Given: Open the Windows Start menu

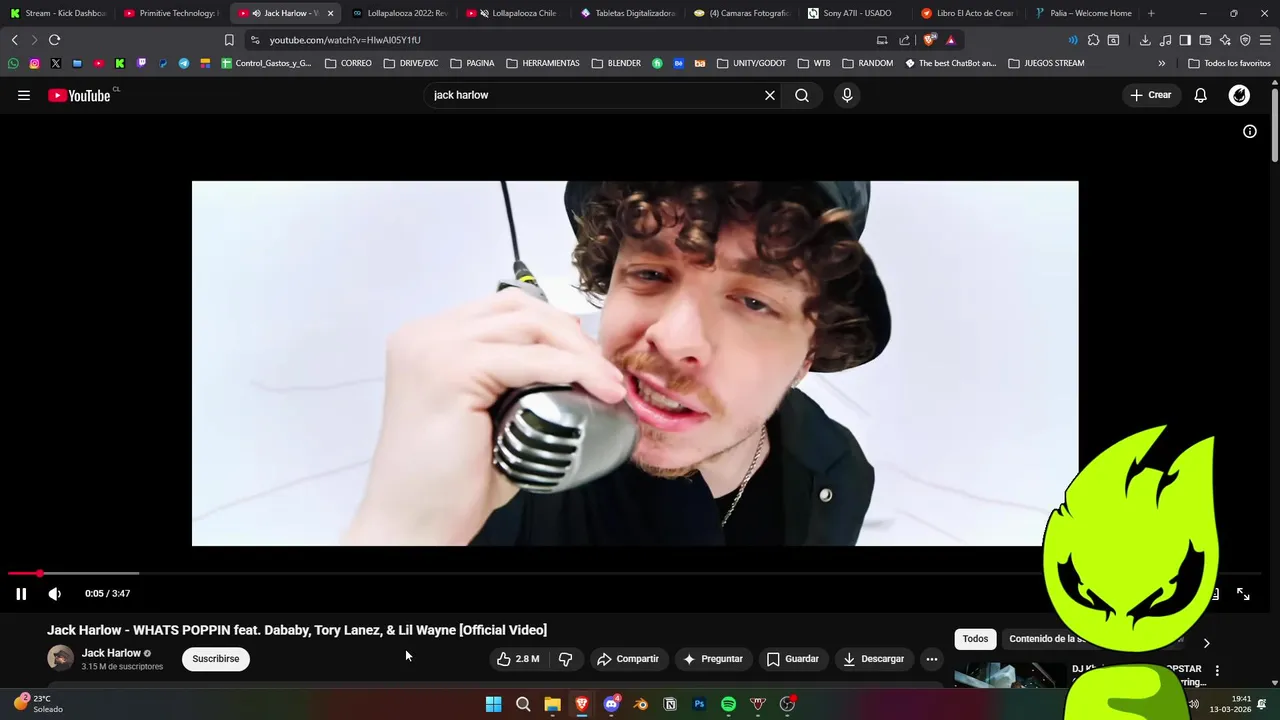Looking at the screenshot, I should [x=493, y=704].
